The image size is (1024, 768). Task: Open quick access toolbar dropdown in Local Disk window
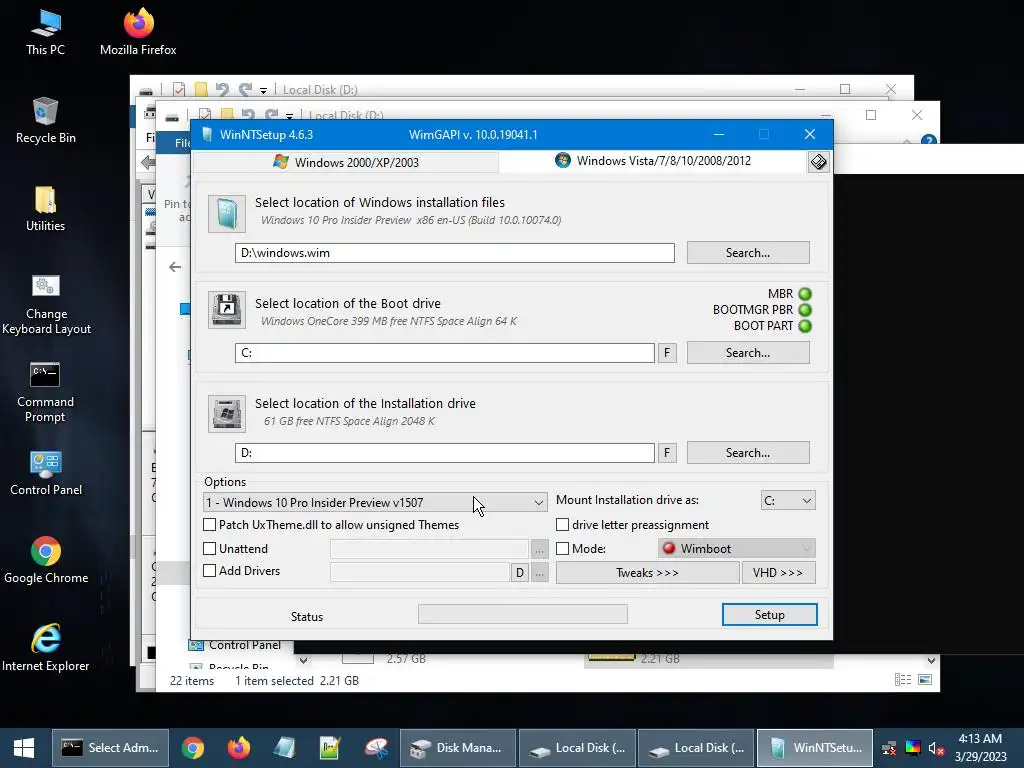[263, 90]
